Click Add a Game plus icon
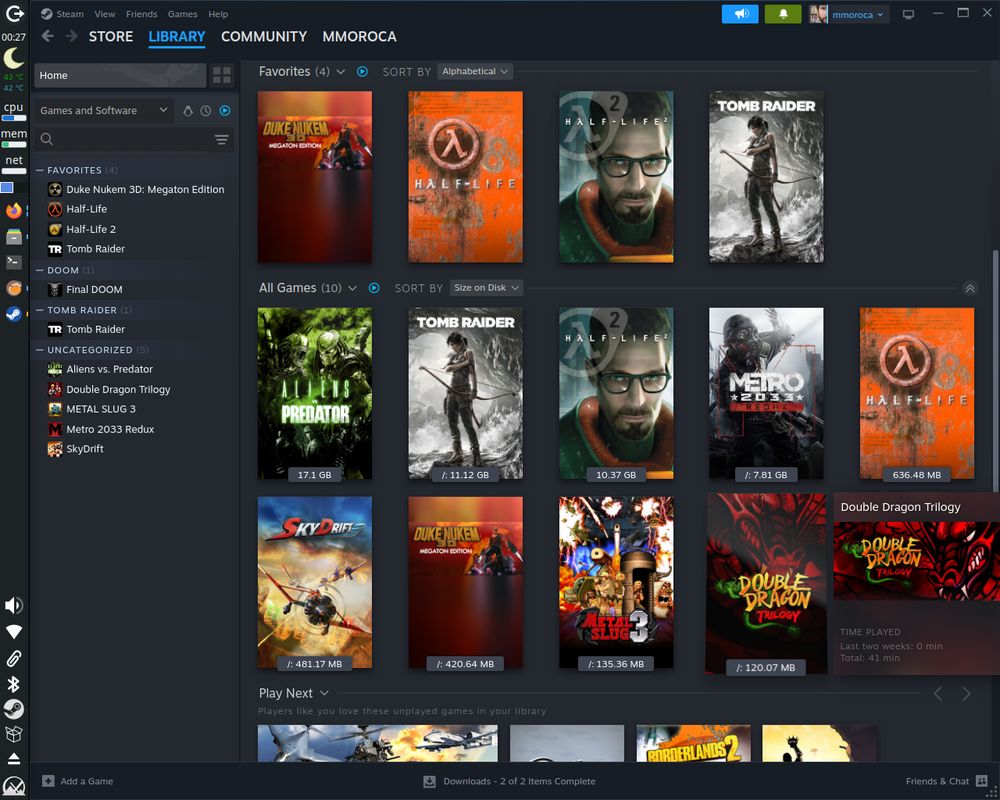The width and height of the screenshot is (1000, 800). pyautogui.click(x=48, y=781)
